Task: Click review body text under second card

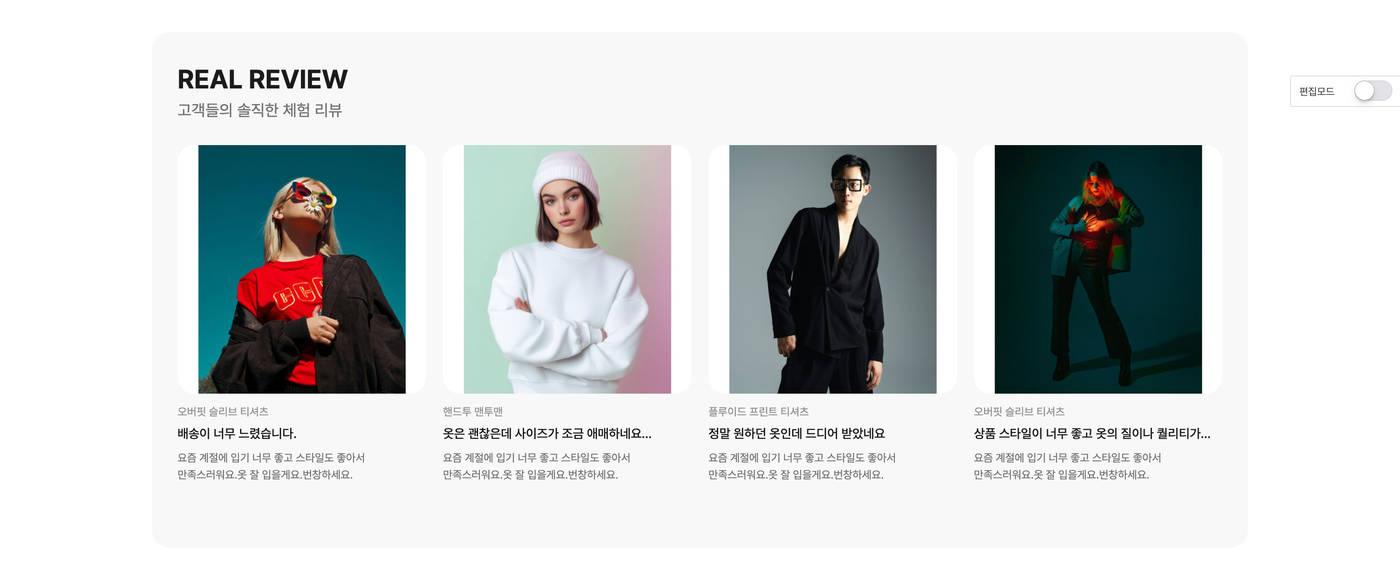Action: pos(537,466)
